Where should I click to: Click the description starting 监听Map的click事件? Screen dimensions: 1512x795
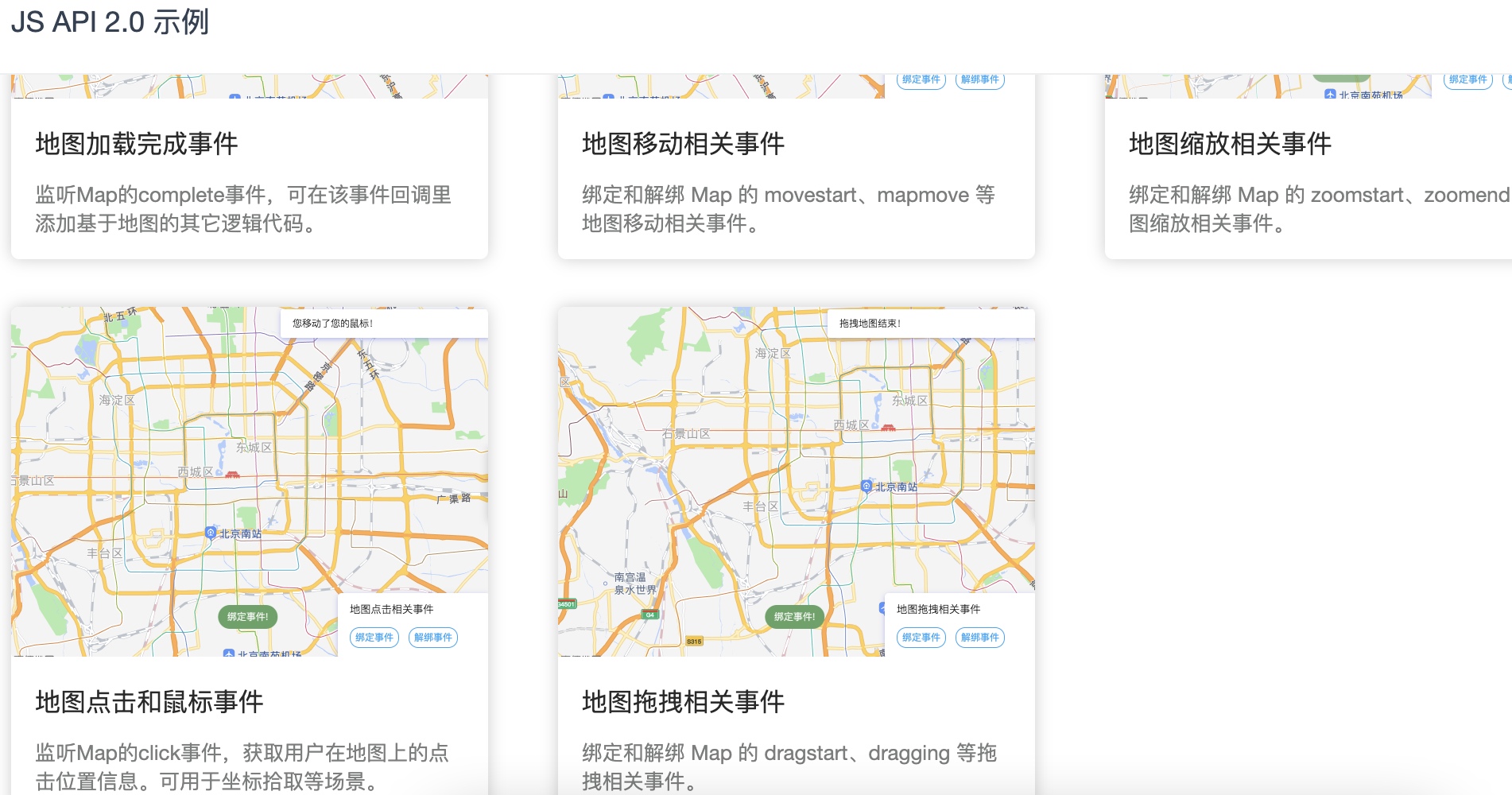pyautogui.click(x=242, y=767)
